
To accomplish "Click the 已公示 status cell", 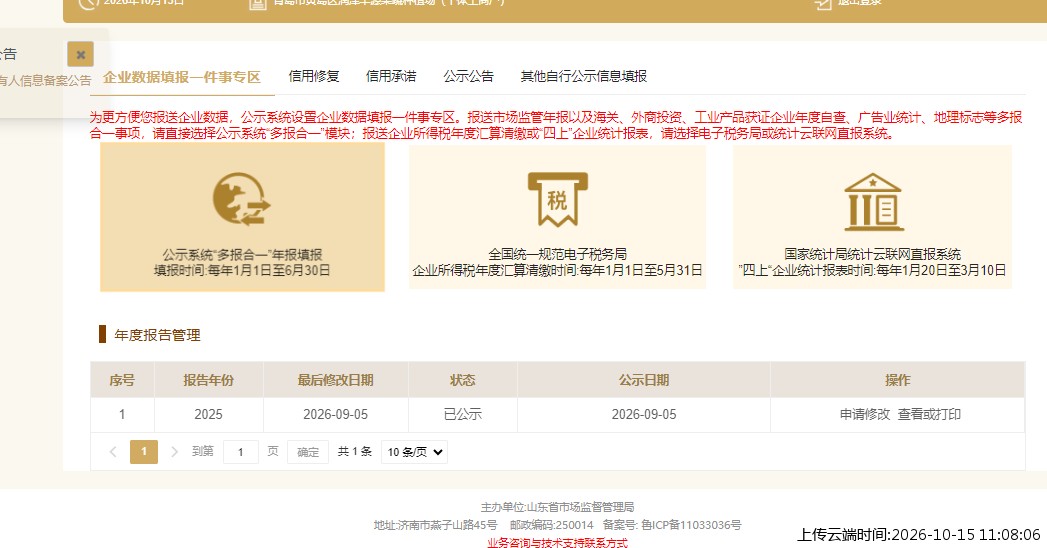I will (463, 415).
